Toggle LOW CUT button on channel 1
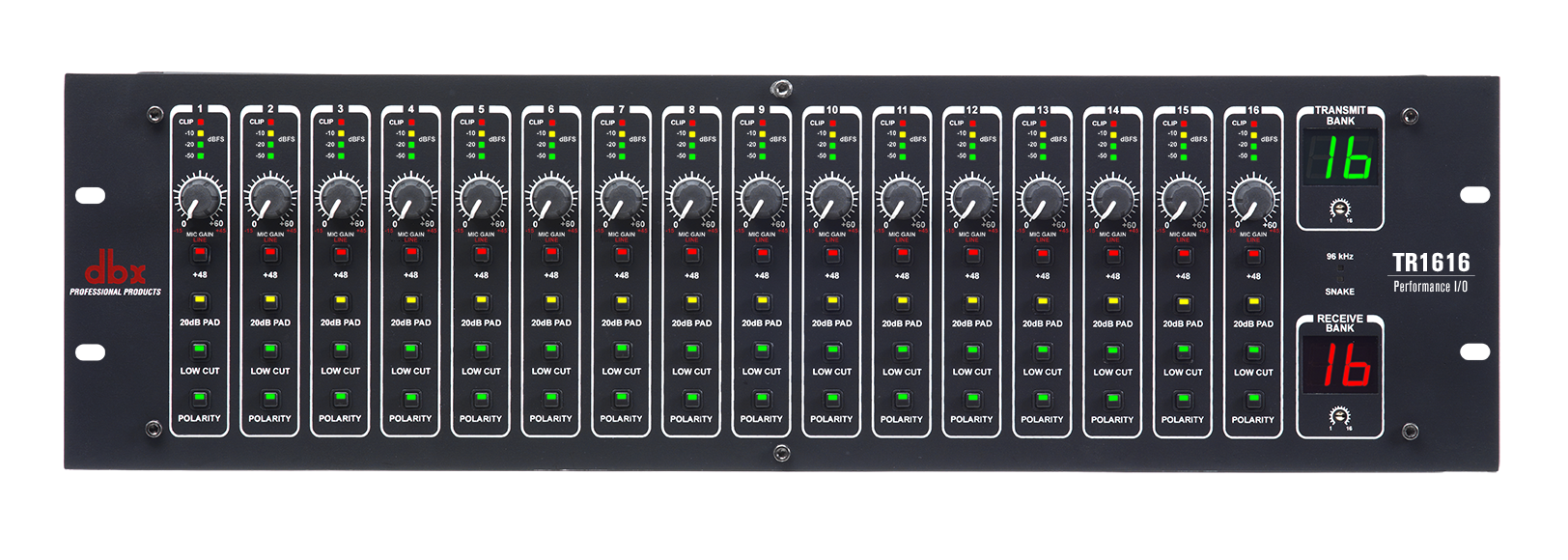The width and height of the screenshot is (1568, 560). point(200,350)
